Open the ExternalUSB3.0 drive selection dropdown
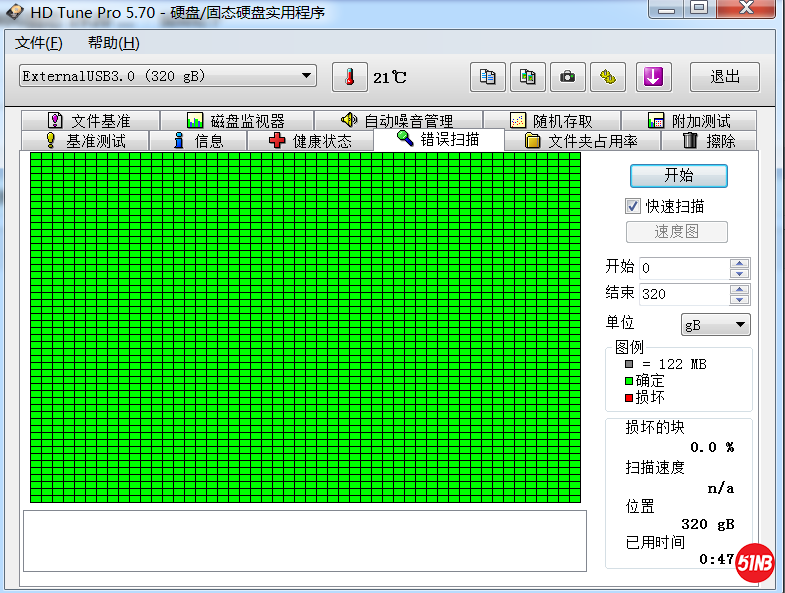Screen dimensions: 785x593 click(307, 76)
